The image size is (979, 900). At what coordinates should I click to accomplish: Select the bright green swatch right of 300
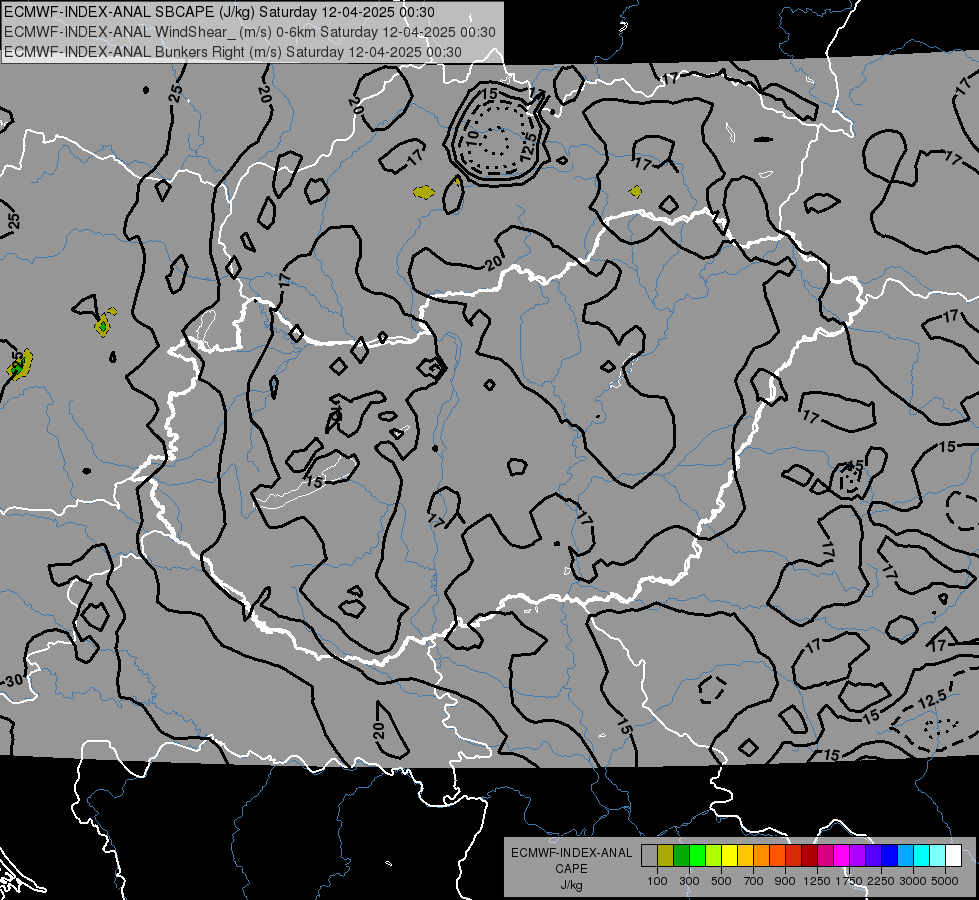[x=697, y=855]
